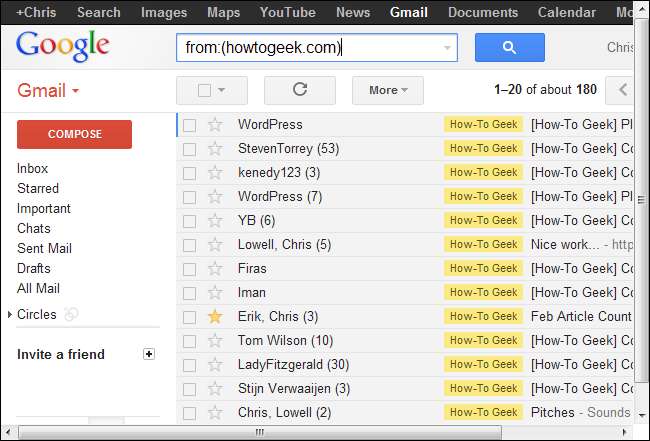Tick the checkbox for Tom Wilson (10)
Image resolution: width=650 pixels, height=441 pixels.
[x=189, y=342]
